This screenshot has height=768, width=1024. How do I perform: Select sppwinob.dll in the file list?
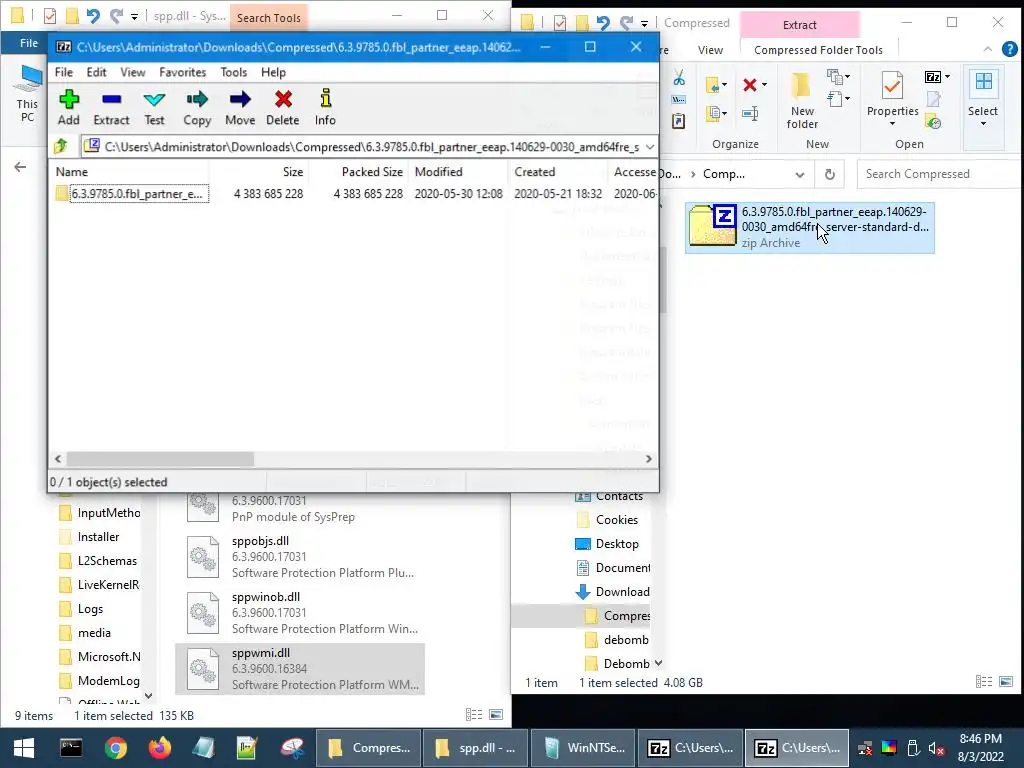[x=300, y=613]
